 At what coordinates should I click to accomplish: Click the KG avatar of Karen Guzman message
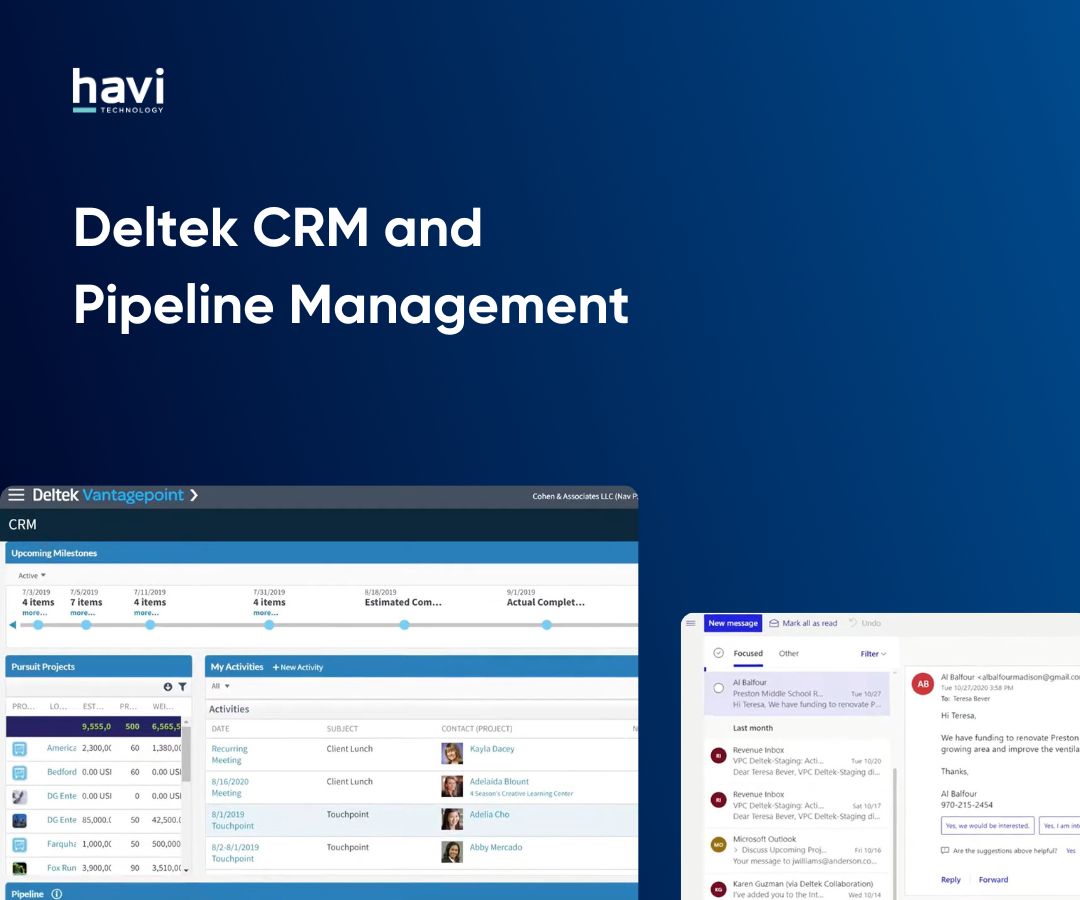coord(718,889)
